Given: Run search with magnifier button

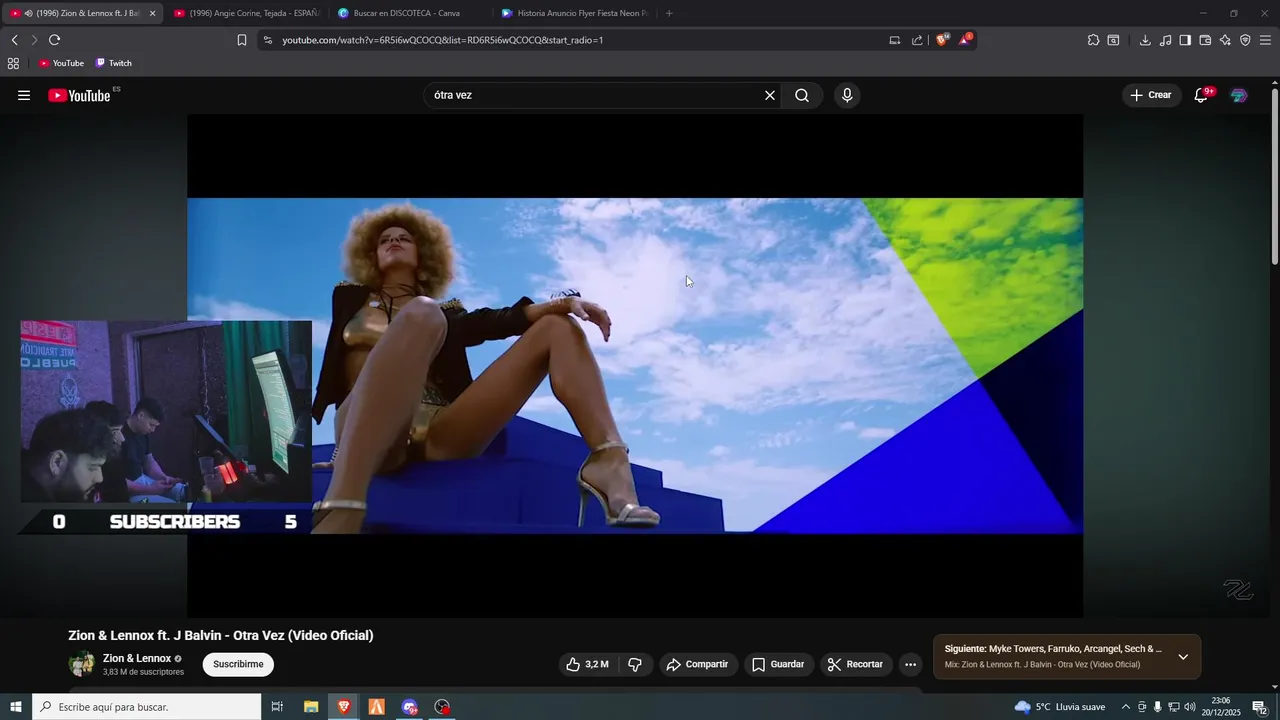Looking at the screenshot, I should 802,95.
